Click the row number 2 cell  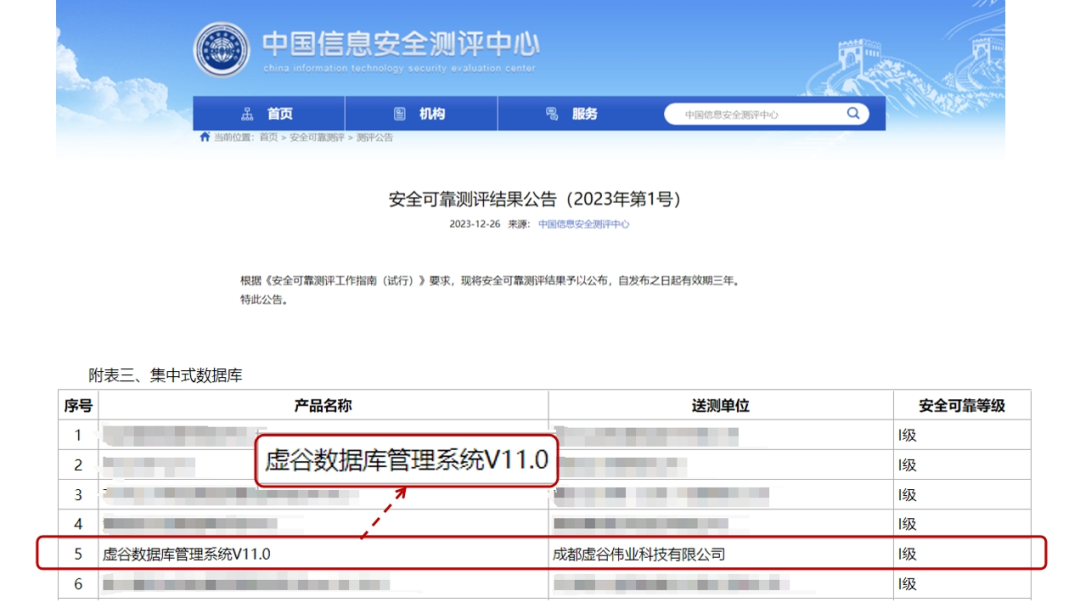[78, 465]
